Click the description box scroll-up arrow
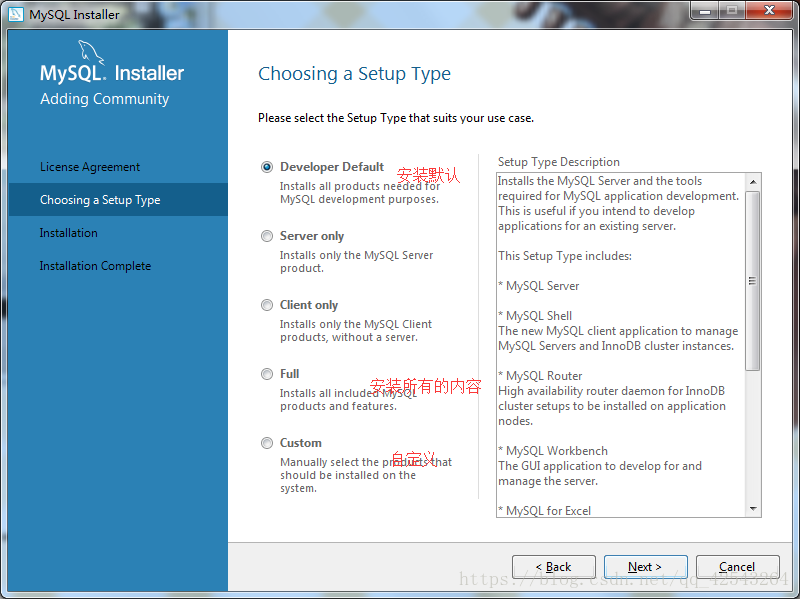Screen dimensions: 800x599 753,182
